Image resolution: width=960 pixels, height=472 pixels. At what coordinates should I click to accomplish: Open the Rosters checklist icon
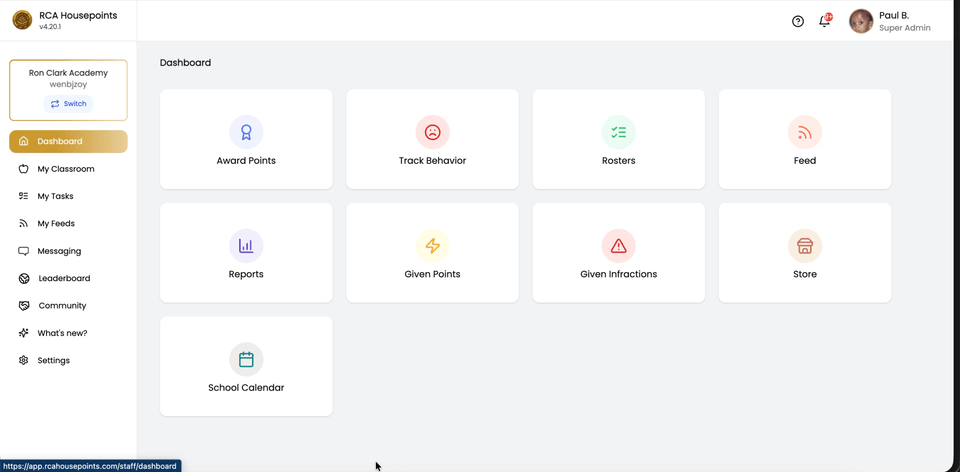[x=618, y=132]
